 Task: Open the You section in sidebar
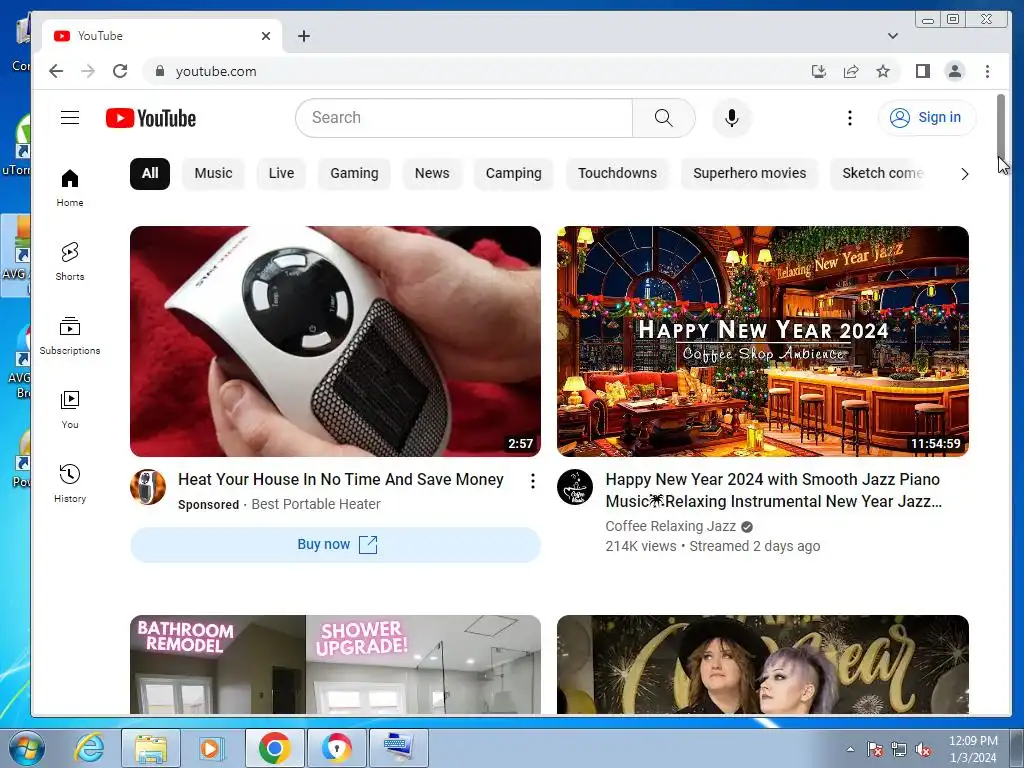pos(70,410)
